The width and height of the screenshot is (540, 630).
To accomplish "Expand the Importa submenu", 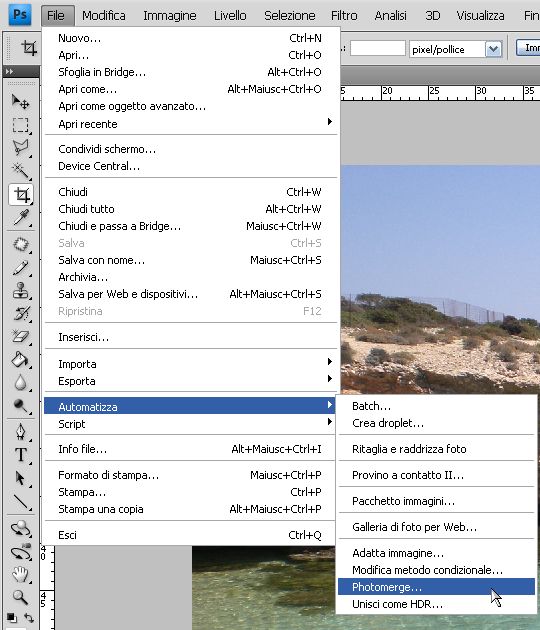I will (x=191, y=364).
